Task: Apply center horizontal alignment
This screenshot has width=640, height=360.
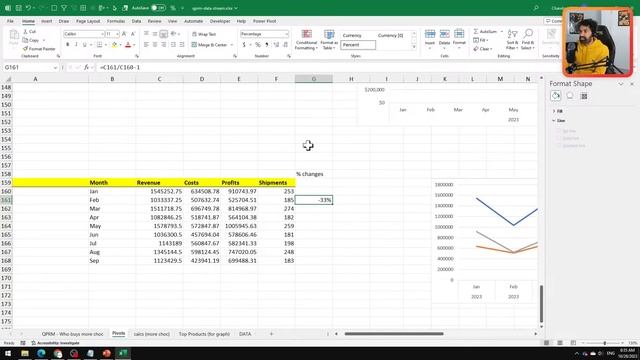Action: pos(155,44)
